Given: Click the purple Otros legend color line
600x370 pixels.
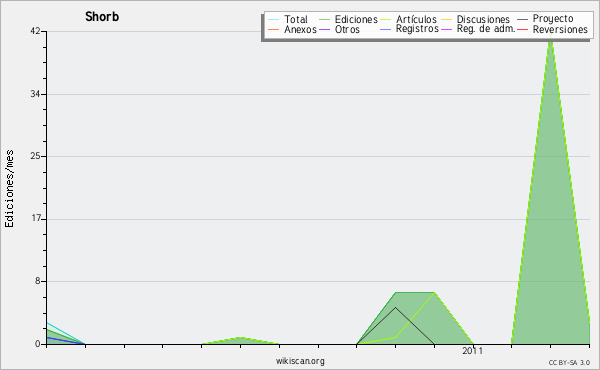Looking at the screenshot, I should point(324,29).
